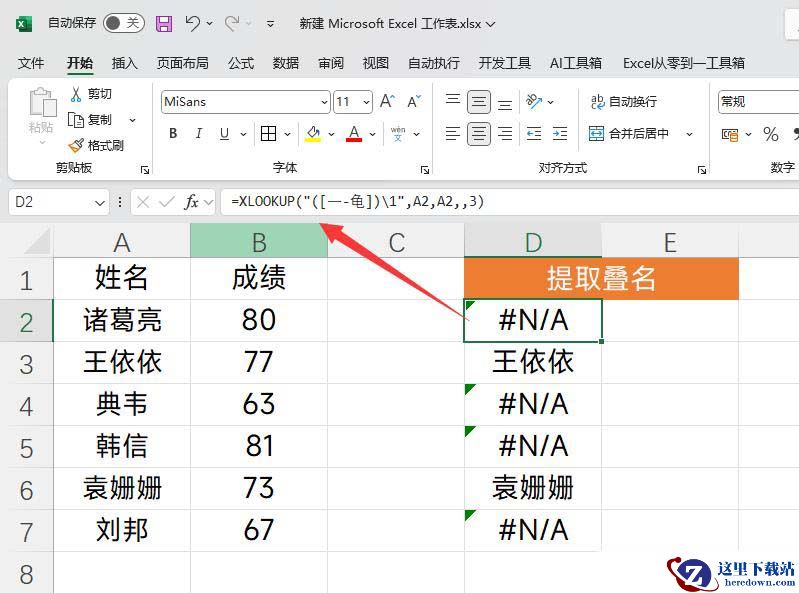The width and height of the screenshot is (799, 593).
Task: Click the Increase Indent icon
Action: (560, 133)
